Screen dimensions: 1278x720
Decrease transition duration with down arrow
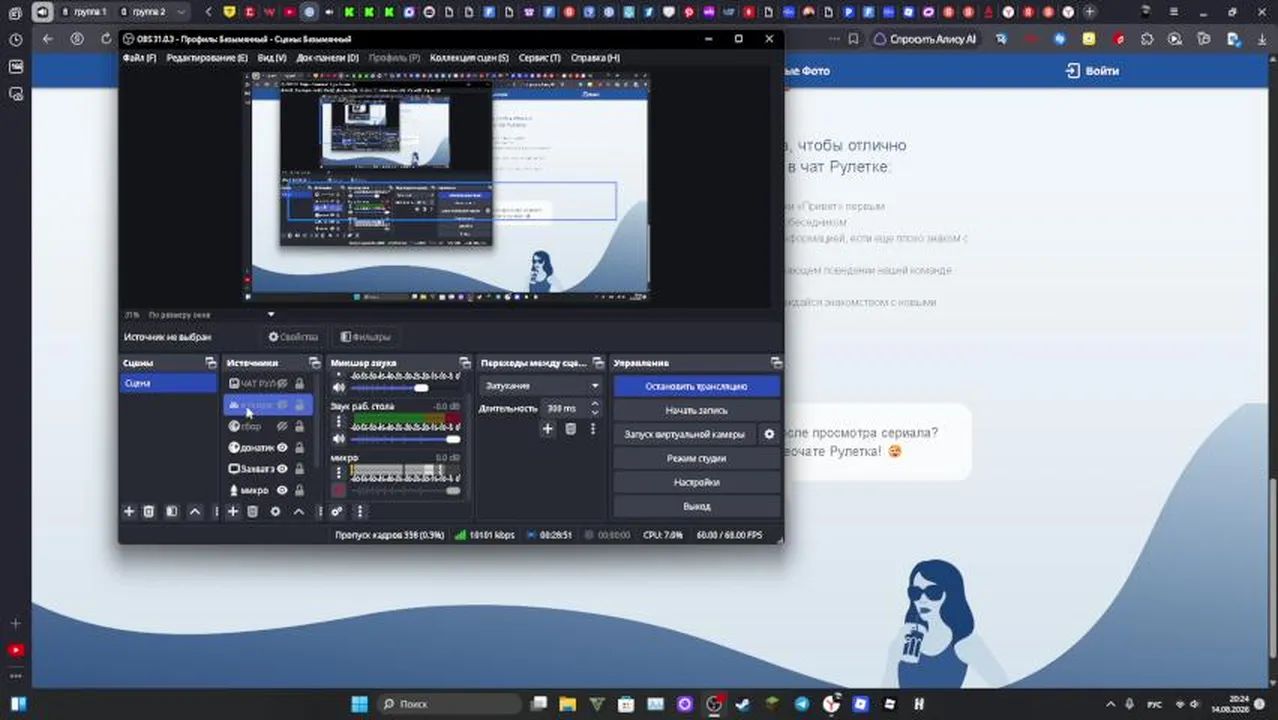[x=595, y=412]
